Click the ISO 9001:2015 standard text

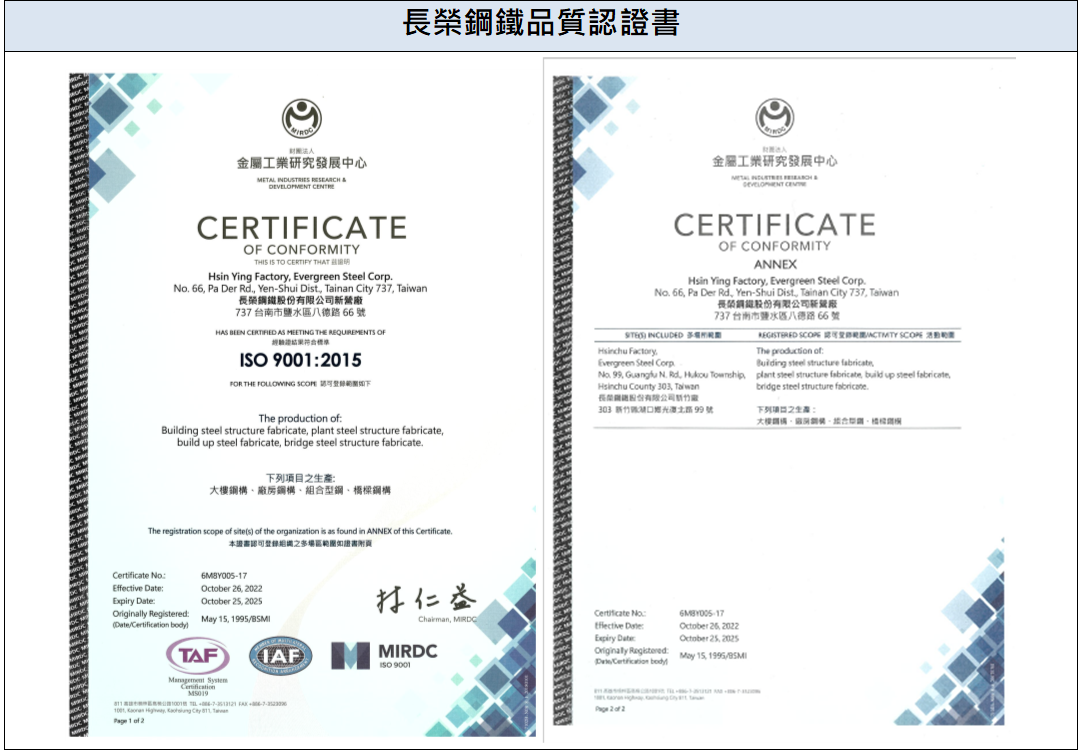click(301, 360)
